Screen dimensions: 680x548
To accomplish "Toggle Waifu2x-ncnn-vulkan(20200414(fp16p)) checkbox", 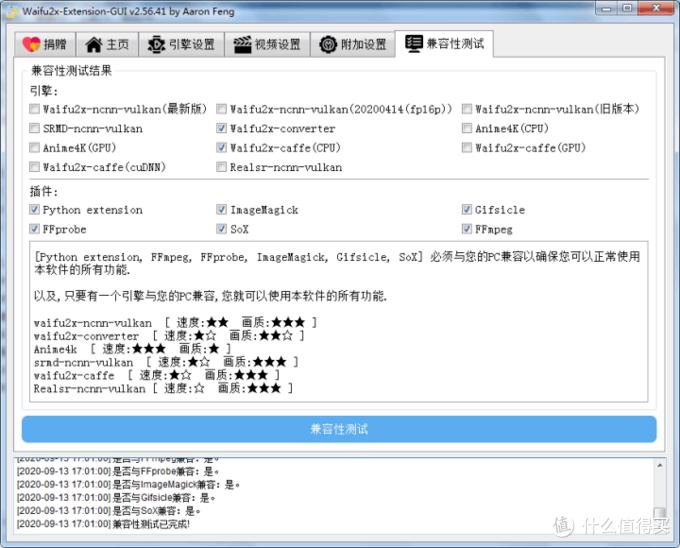I will [221, 109].
